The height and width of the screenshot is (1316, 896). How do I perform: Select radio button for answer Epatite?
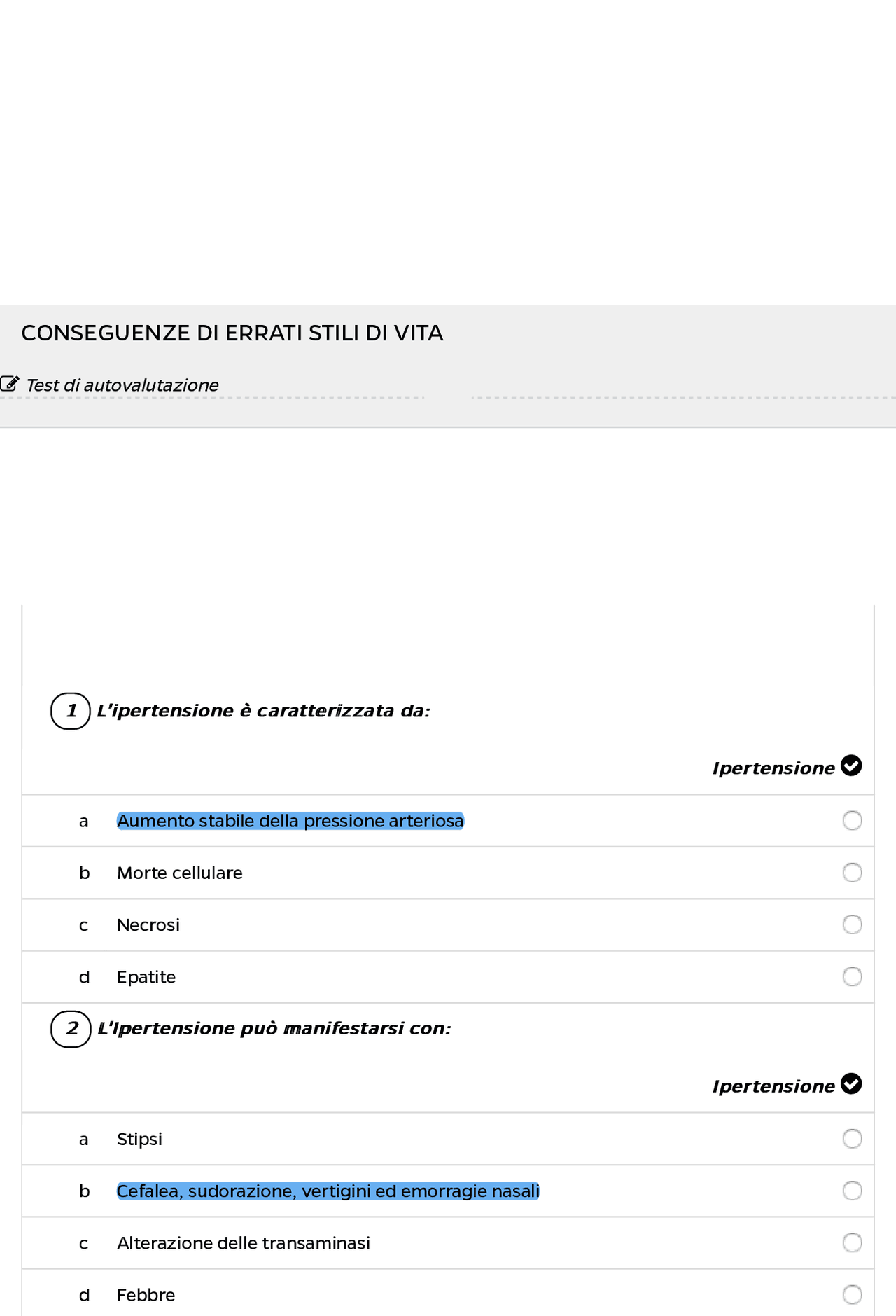click(852, 976)
